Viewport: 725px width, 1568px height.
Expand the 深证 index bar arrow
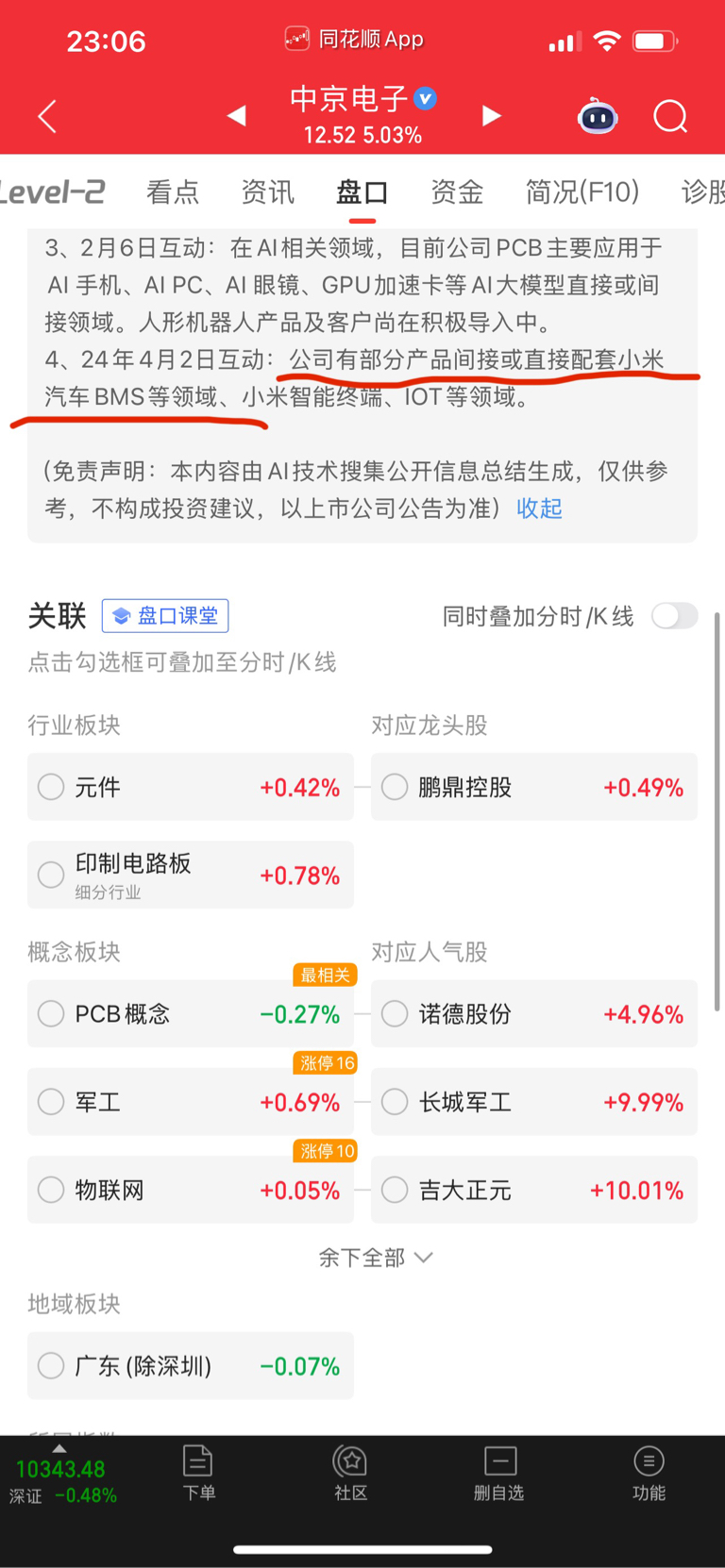click(59, 1448)
